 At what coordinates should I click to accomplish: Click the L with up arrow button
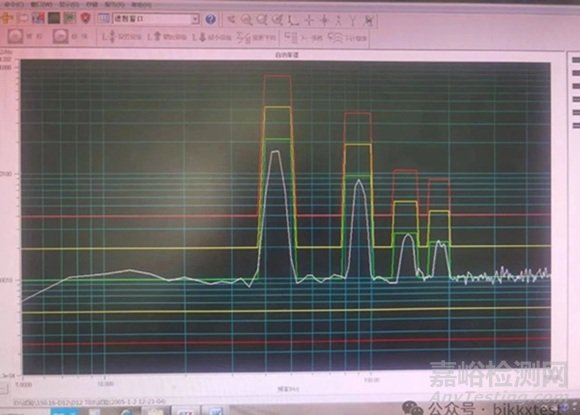coord(166,37)
